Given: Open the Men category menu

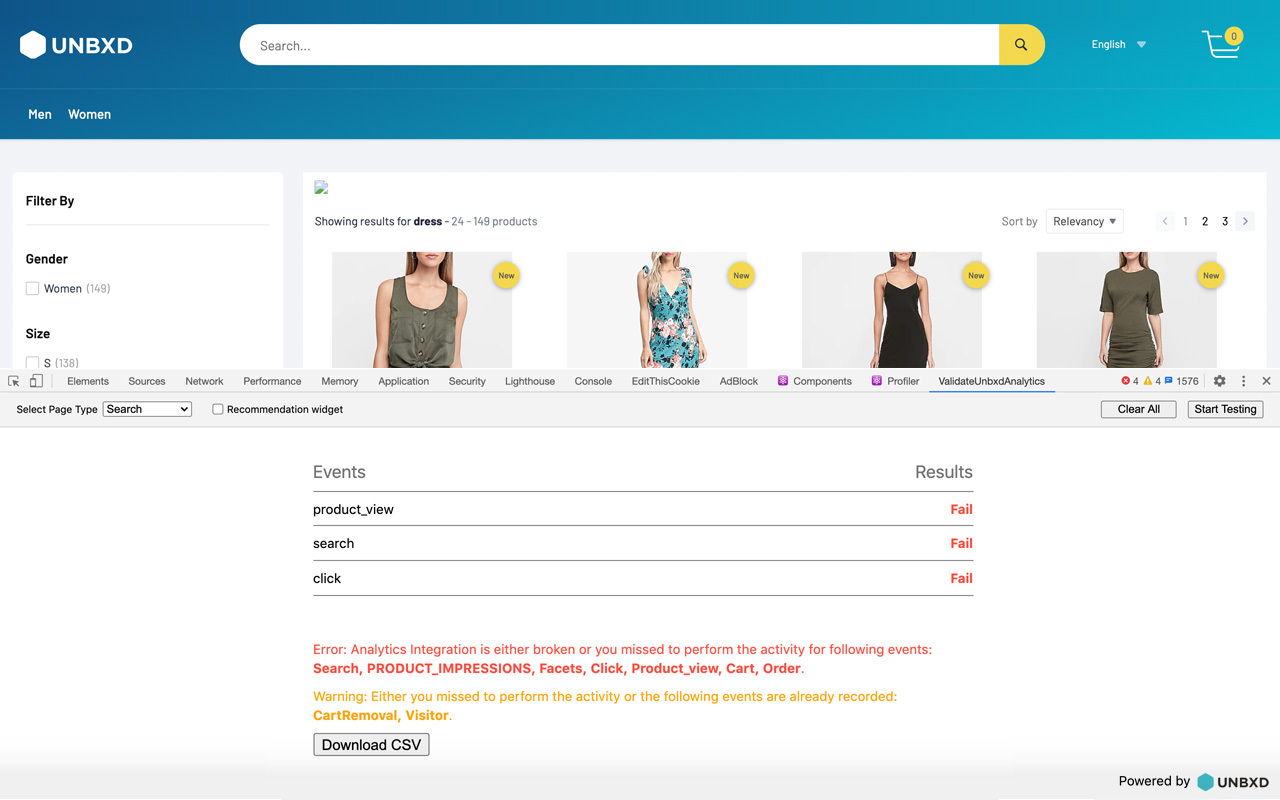Looking at the screenshot, I should (40, 114).
